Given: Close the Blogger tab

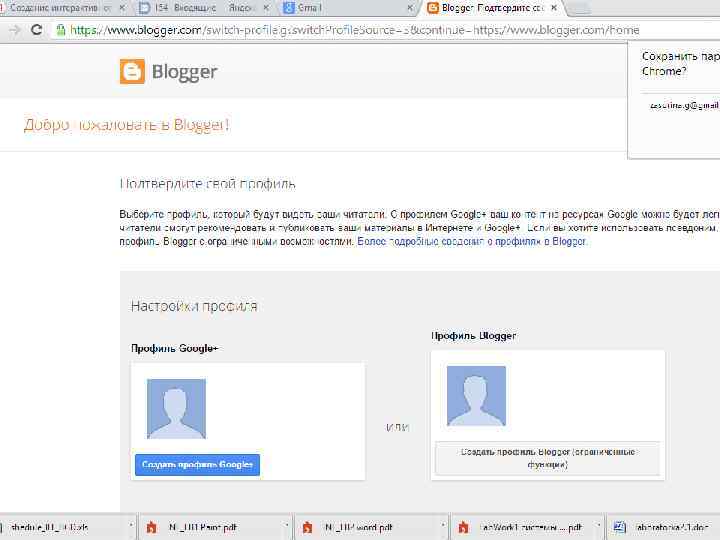Looking at the screenshot, I should (554, 7).
